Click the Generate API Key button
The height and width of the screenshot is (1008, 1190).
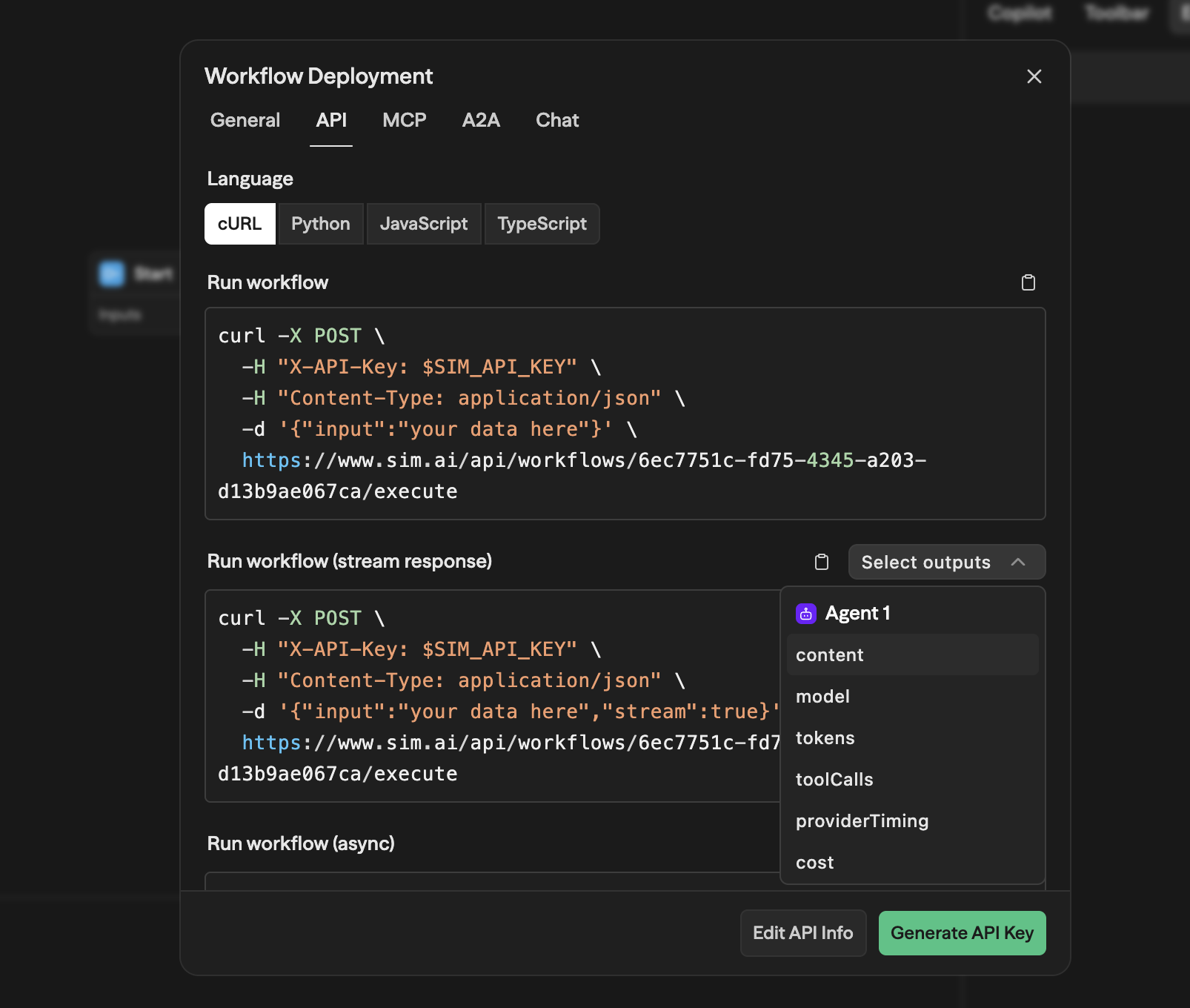point(962,933)
